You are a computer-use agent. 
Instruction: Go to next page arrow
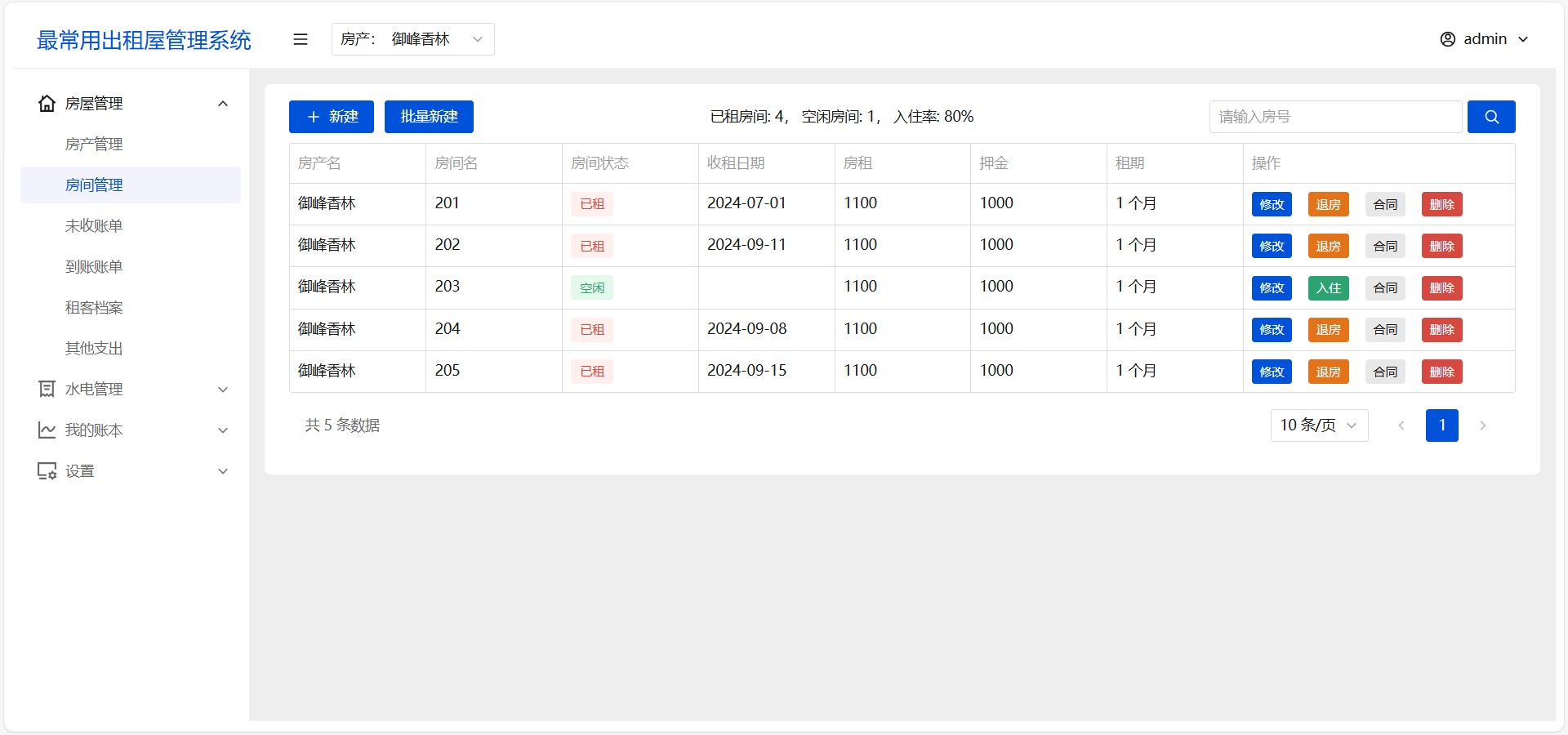(x=1483, y=425)
